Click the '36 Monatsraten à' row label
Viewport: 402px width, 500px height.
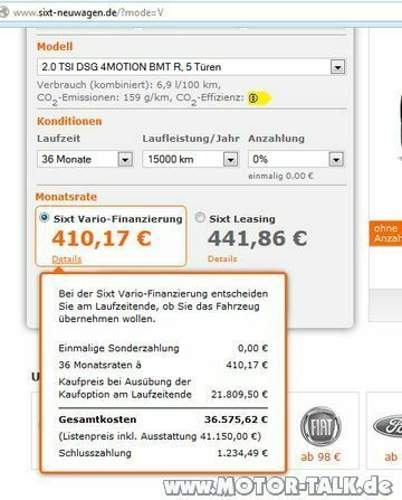pos(100,365)
